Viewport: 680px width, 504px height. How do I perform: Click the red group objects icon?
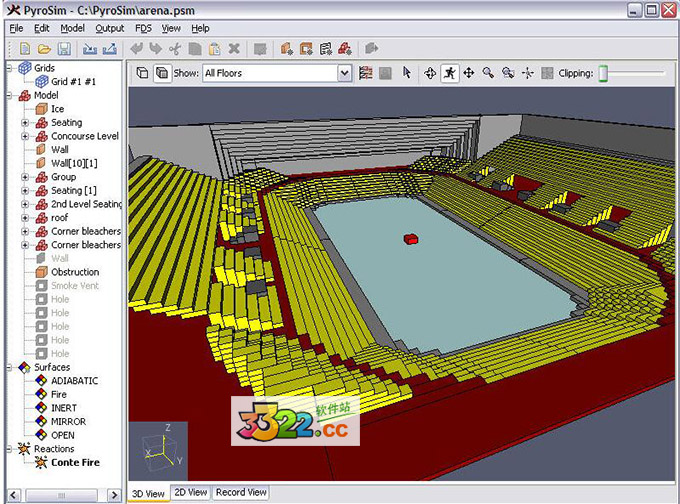pos(345,49)
